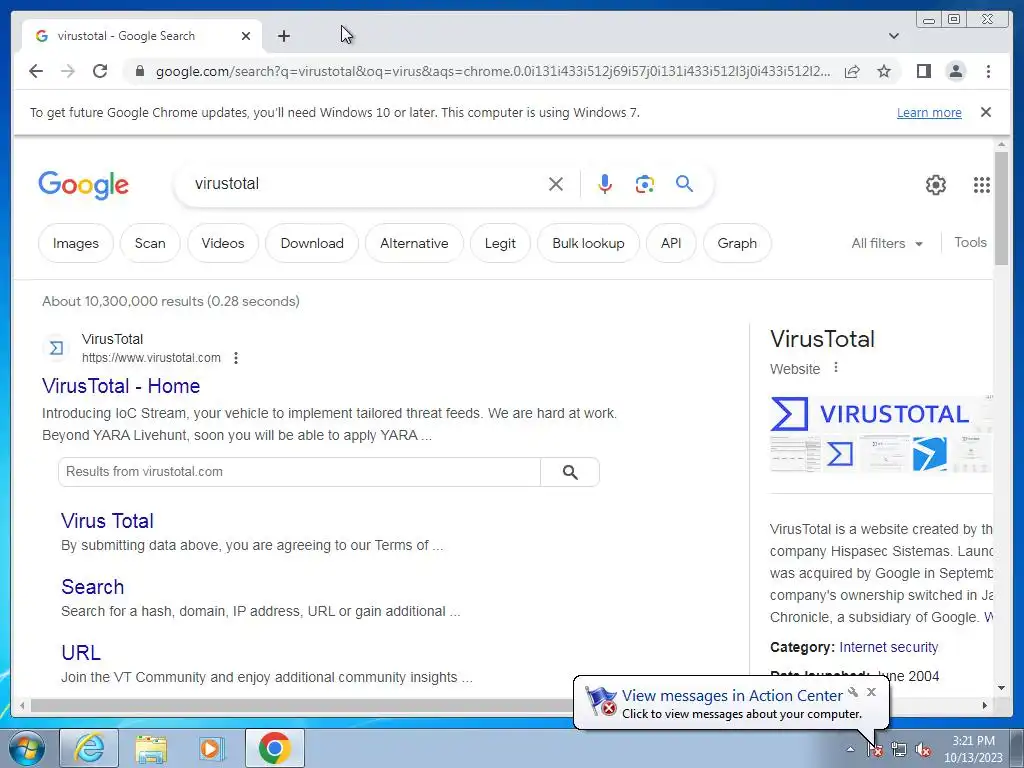The image size is (1024, 768).
Task: Click the VirusTotal result favicon
Action: point(57,348)
